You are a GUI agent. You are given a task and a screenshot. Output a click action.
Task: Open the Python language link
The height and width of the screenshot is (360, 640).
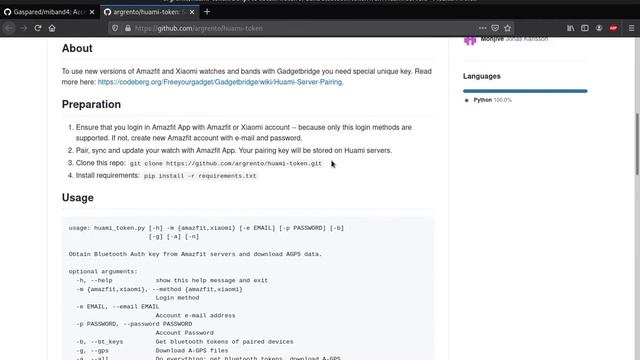tap(492, 100)
